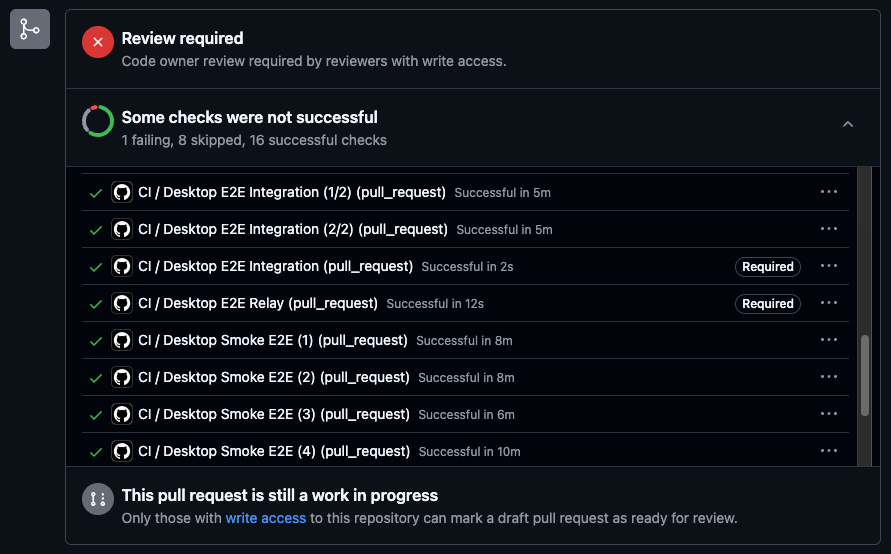
Task: Click GitHub logo beside Desktop E2E Integration (1/2)
Action: [x=122, y=193]
